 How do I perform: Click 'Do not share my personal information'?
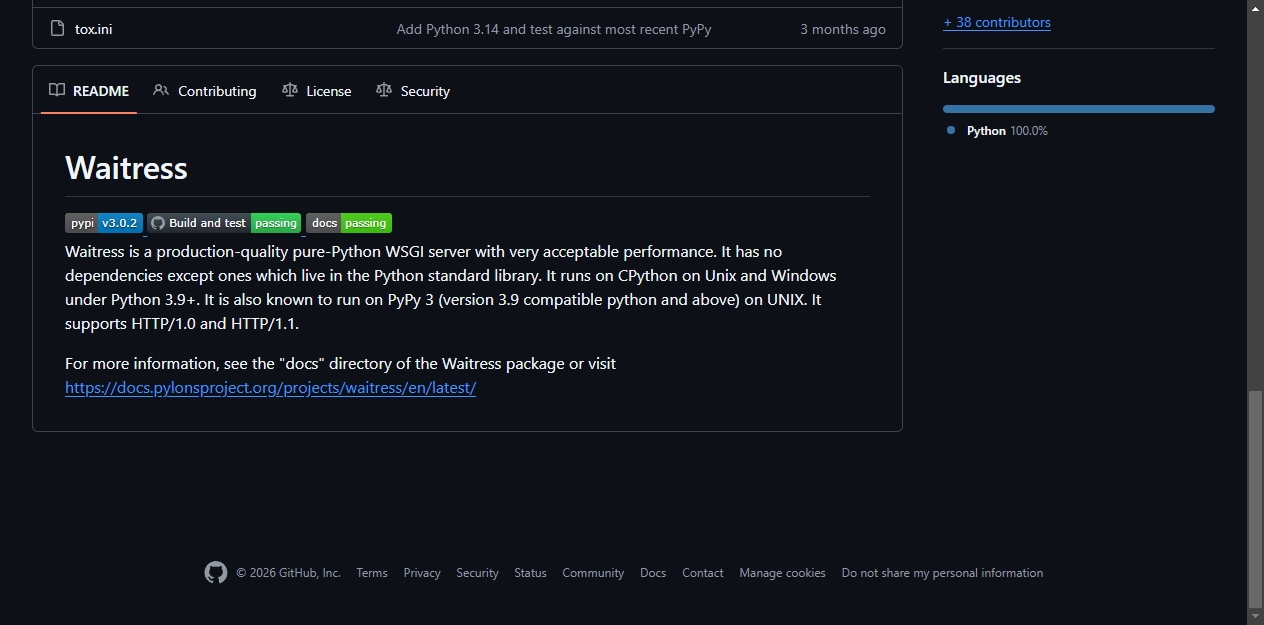942,573
